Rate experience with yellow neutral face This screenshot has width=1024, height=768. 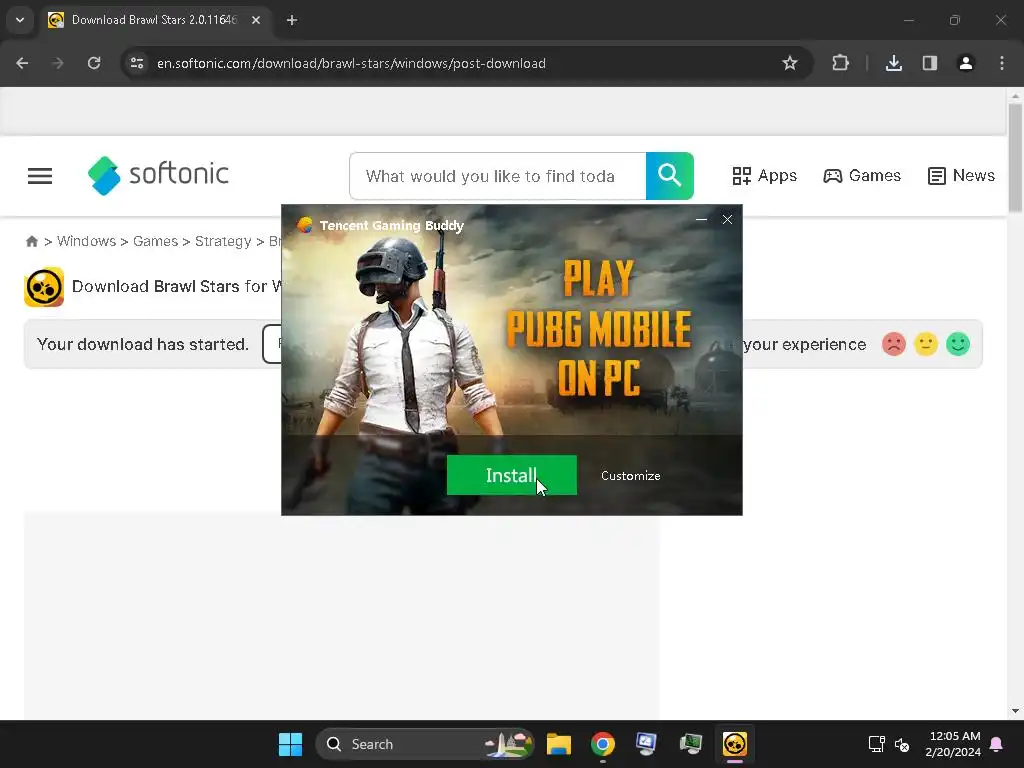[x=925, y=344]
